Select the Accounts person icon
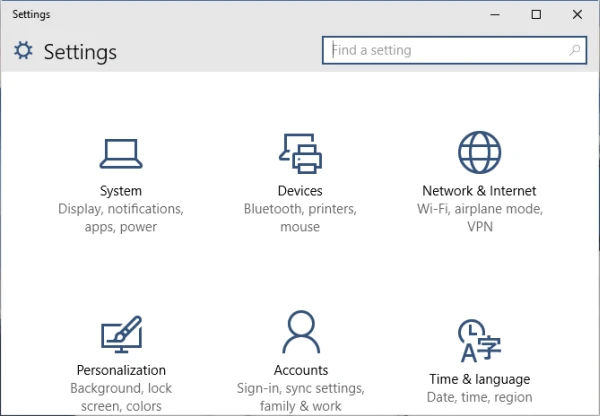 [x=300, y=331]
